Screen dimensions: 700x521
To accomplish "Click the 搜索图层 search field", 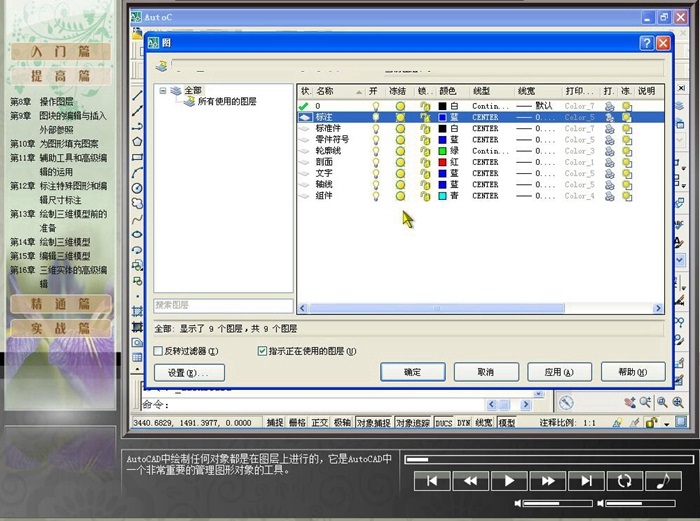I will click(222, 306).
